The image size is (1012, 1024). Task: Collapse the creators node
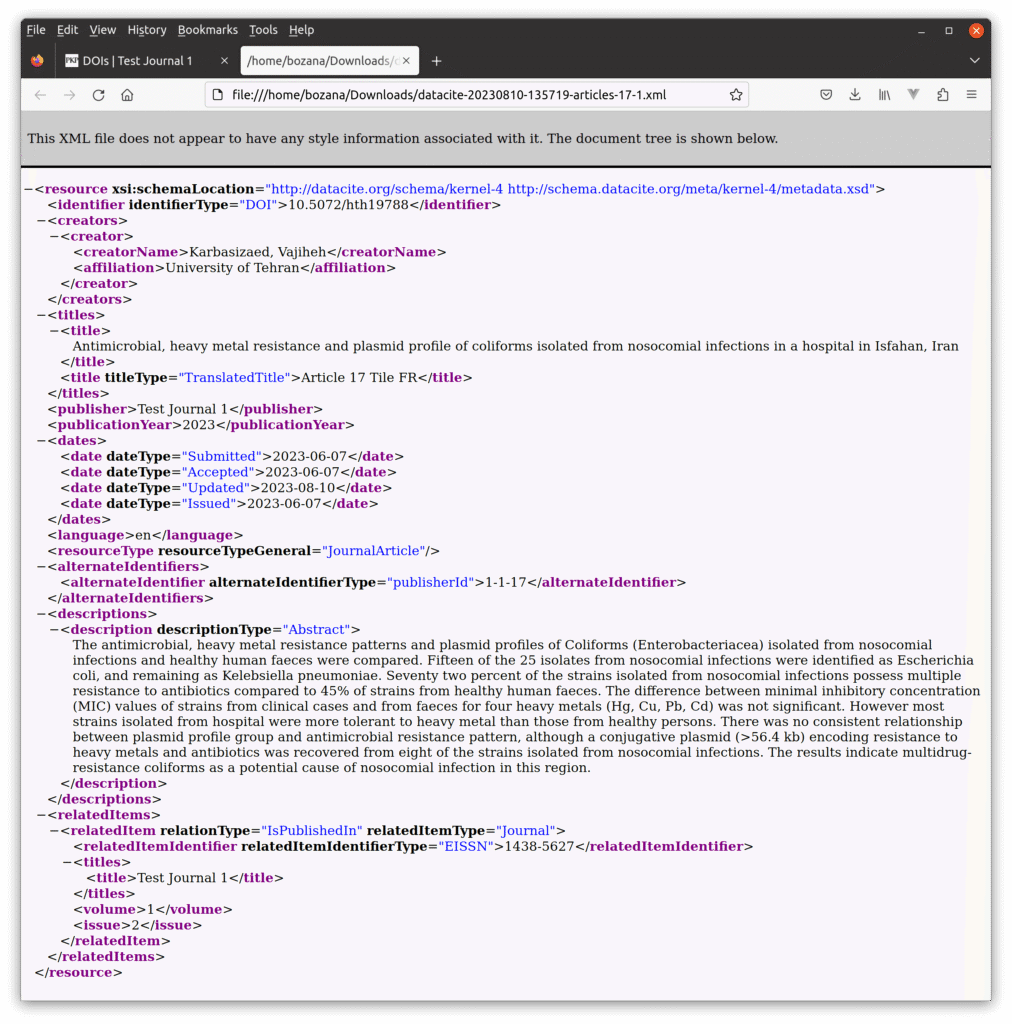point(40,221)
